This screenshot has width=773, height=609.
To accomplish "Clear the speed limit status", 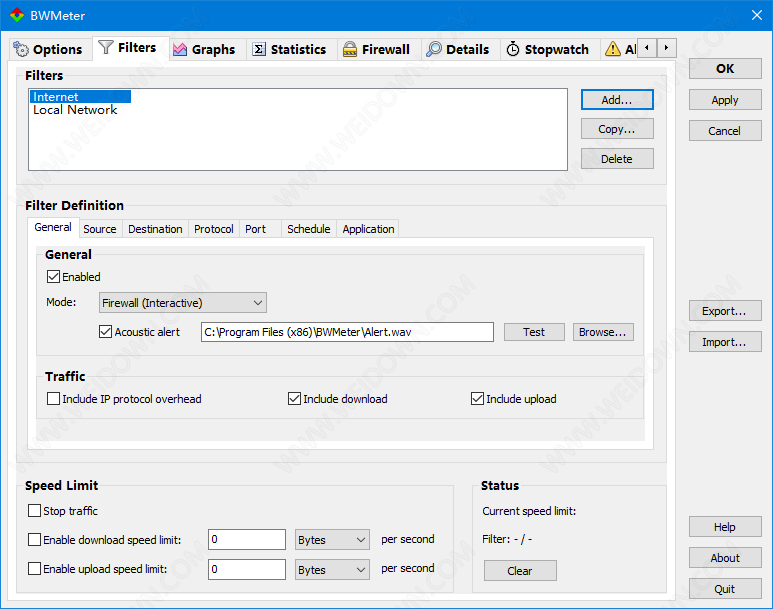I will [x=520, y=571].
